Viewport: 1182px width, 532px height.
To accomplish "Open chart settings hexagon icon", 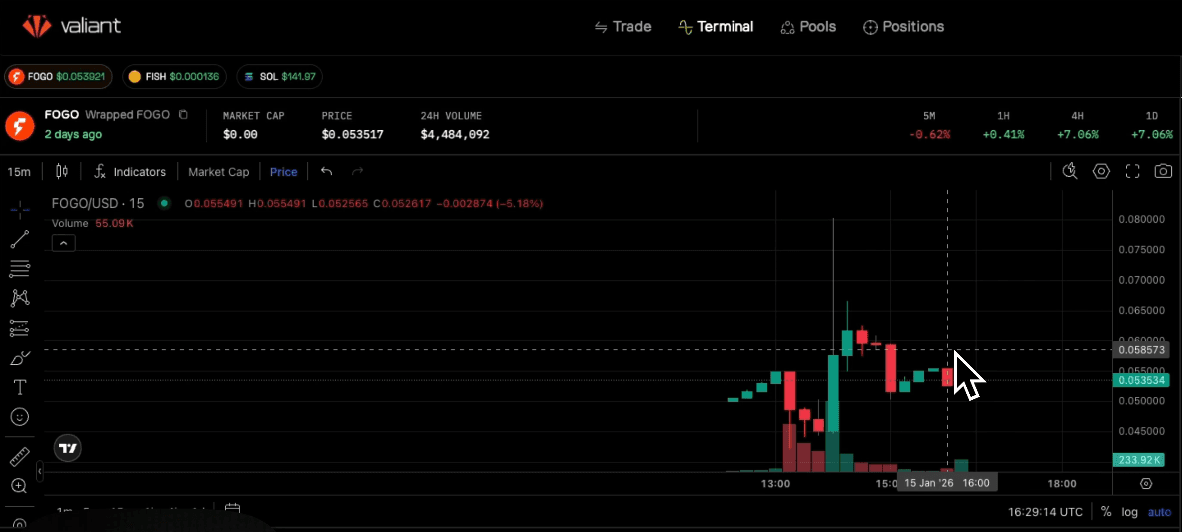I will click(1101, 172).
